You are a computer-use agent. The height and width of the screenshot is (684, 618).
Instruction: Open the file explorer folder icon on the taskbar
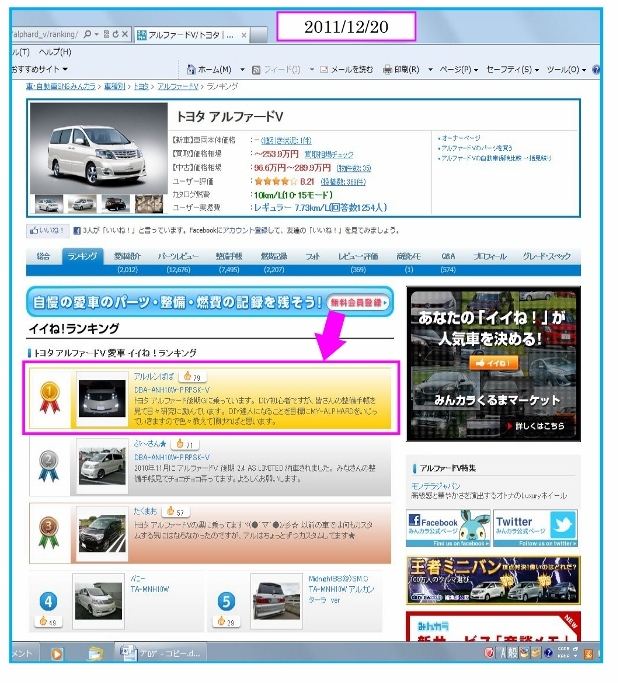click(96, 653)
